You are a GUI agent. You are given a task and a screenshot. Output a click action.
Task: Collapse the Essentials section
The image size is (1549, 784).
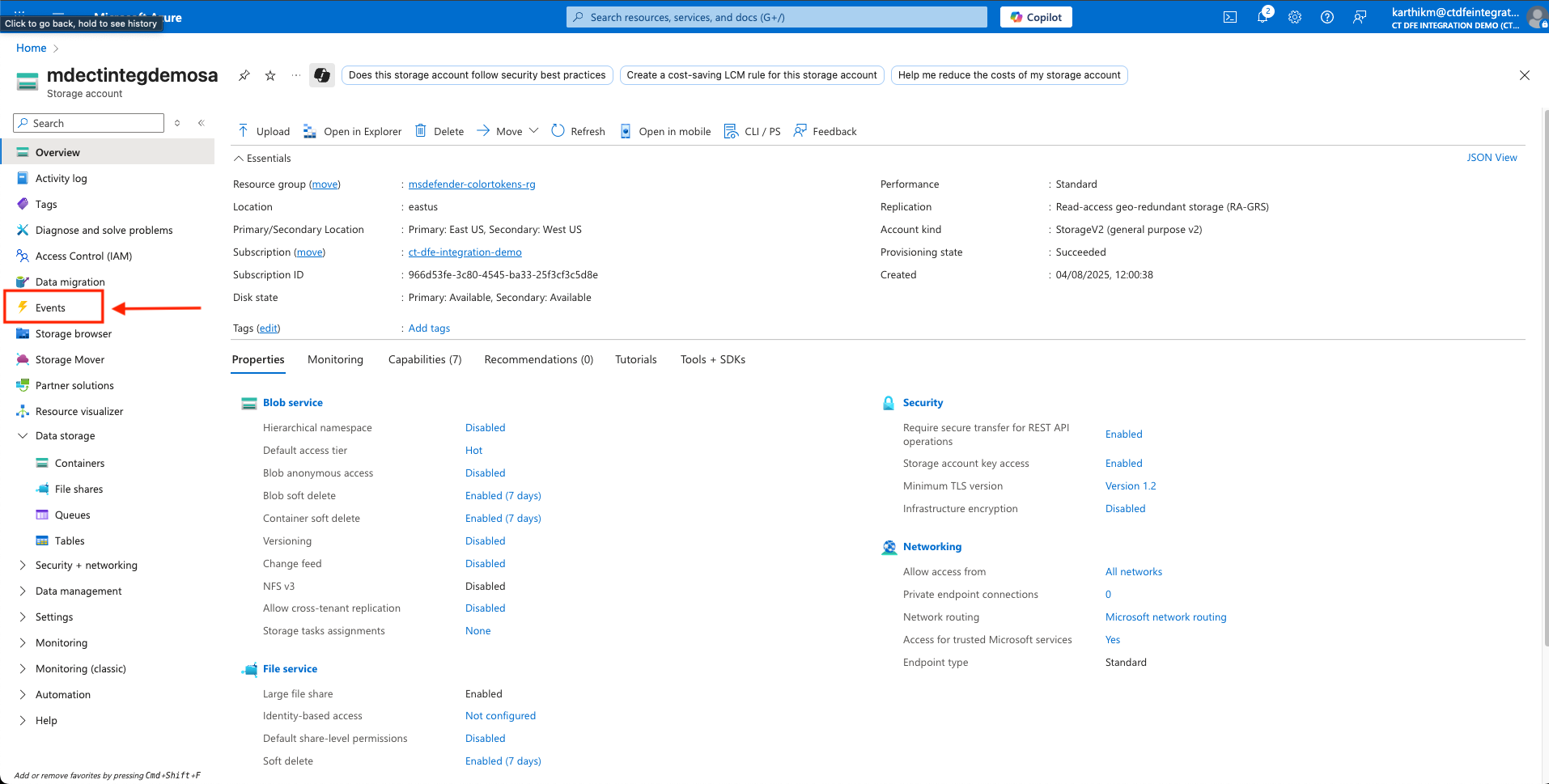click(x=239, y=159)
